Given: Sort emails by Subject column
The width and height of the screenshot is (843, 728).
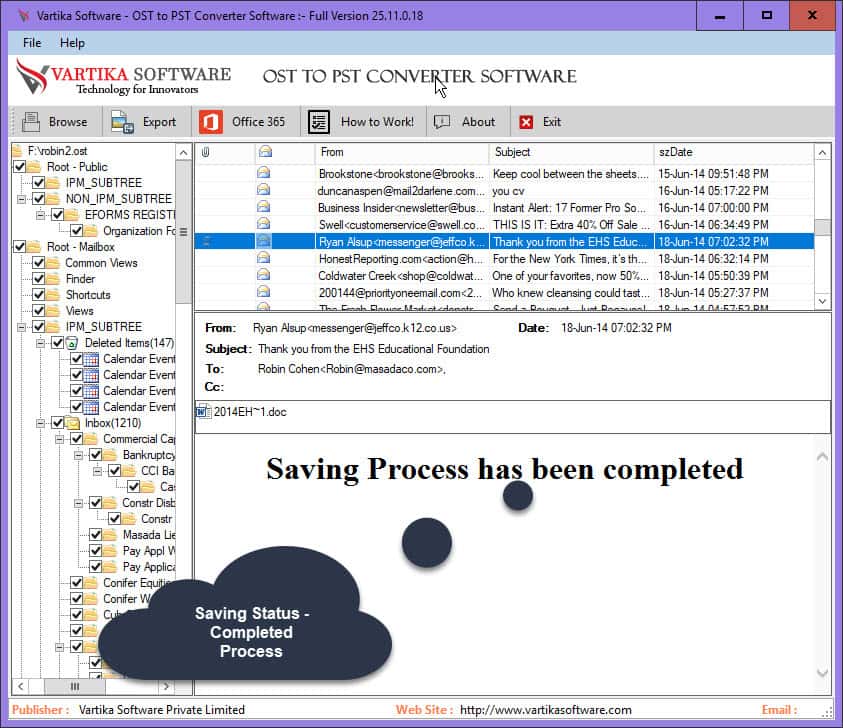Looking at the screenshot, I should coord(571,152).
